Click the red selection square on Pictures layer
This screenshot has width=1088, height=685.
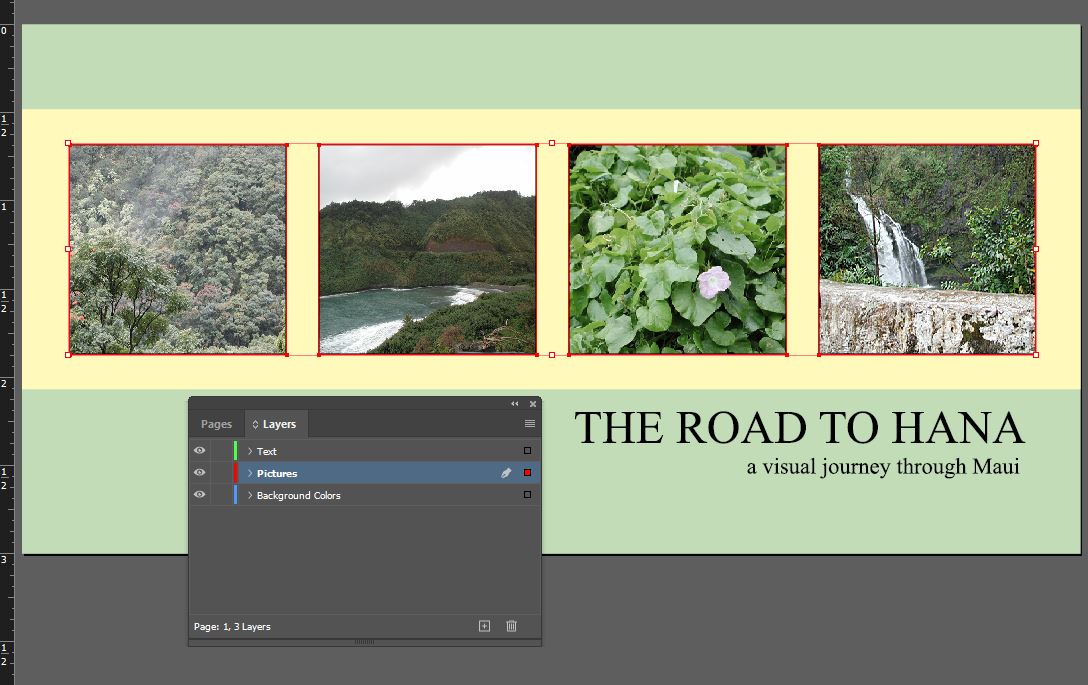528,473
